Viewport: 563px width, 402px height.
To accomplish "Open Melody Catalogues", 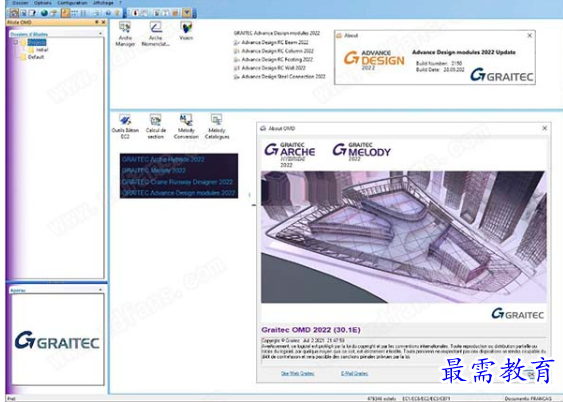I will [x=217, y=127].
